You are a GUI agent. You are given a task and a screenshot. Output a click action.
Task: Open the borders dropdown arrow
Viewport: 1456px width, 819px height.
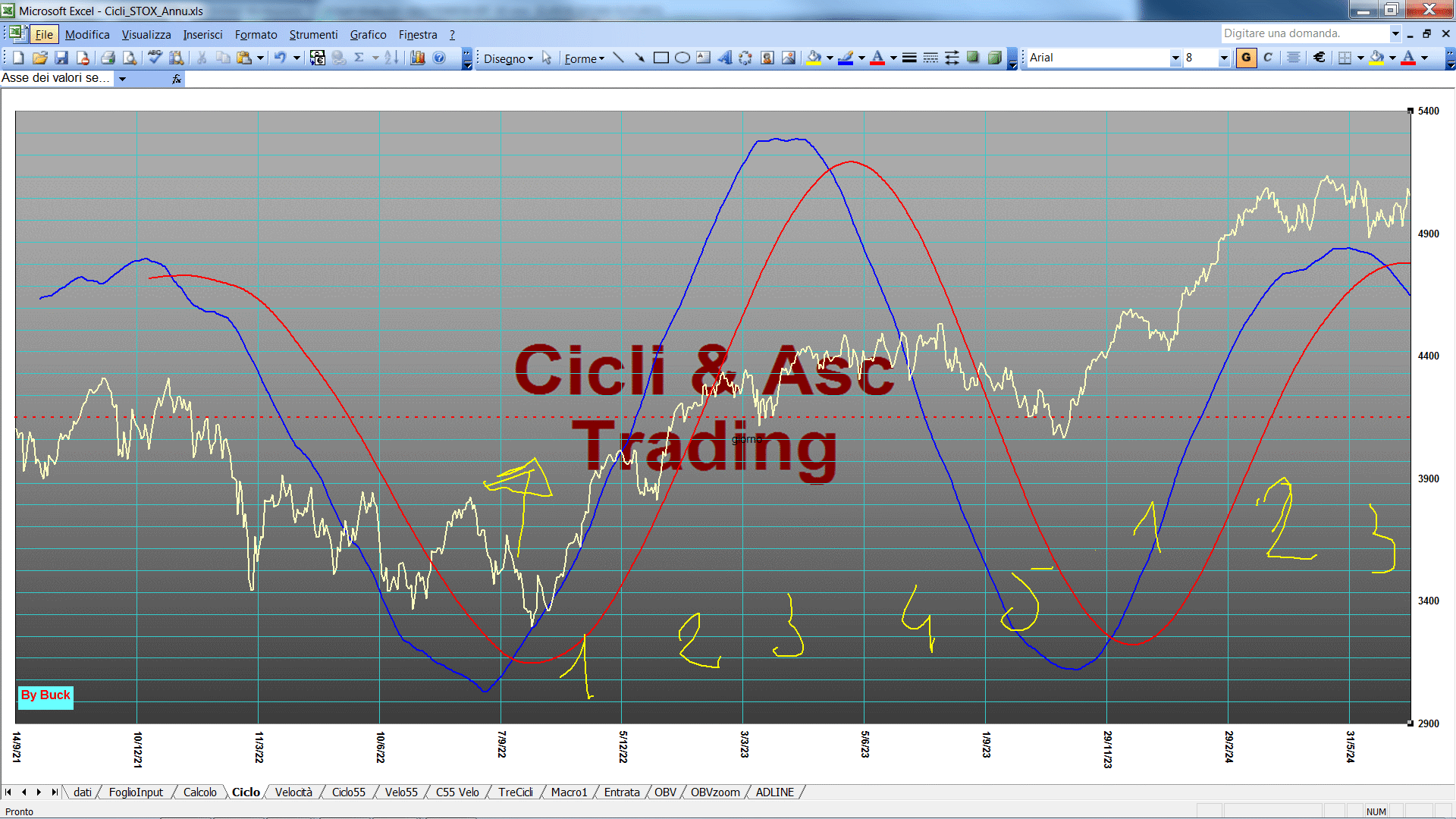point(1360,58)
